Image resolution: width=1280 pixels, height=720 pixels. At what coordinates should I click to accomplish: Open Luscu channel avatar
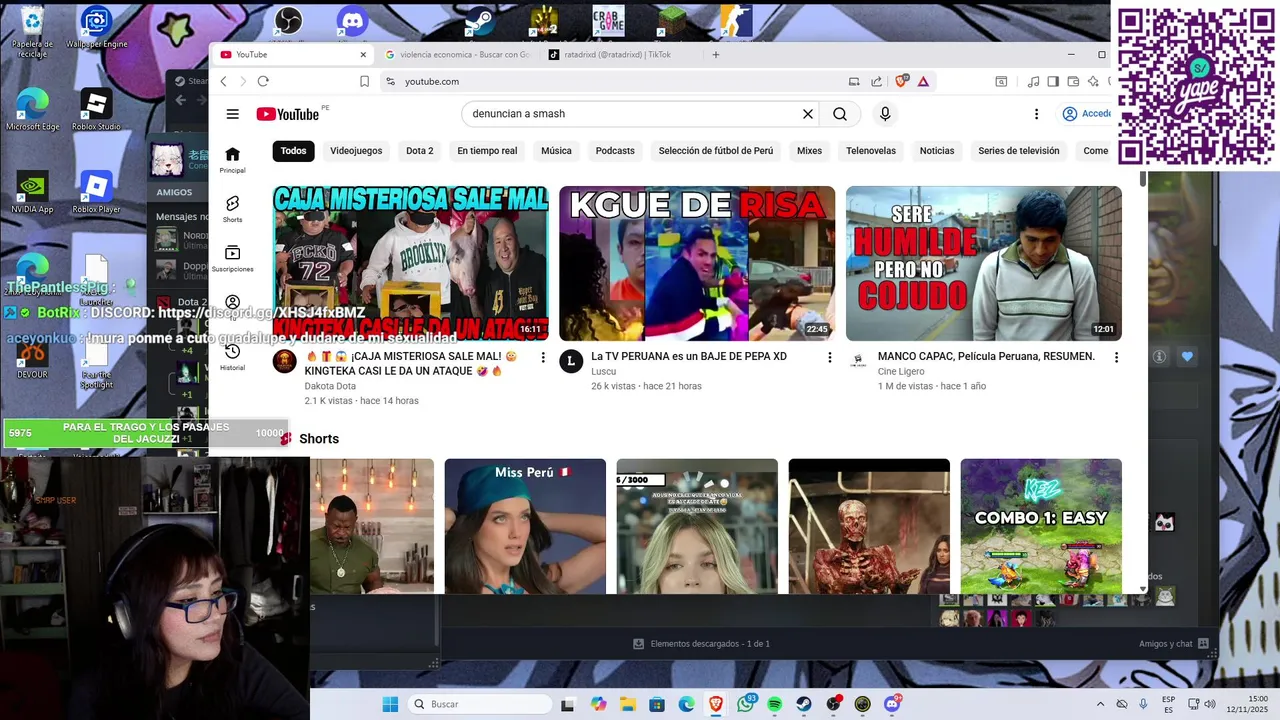571,361
